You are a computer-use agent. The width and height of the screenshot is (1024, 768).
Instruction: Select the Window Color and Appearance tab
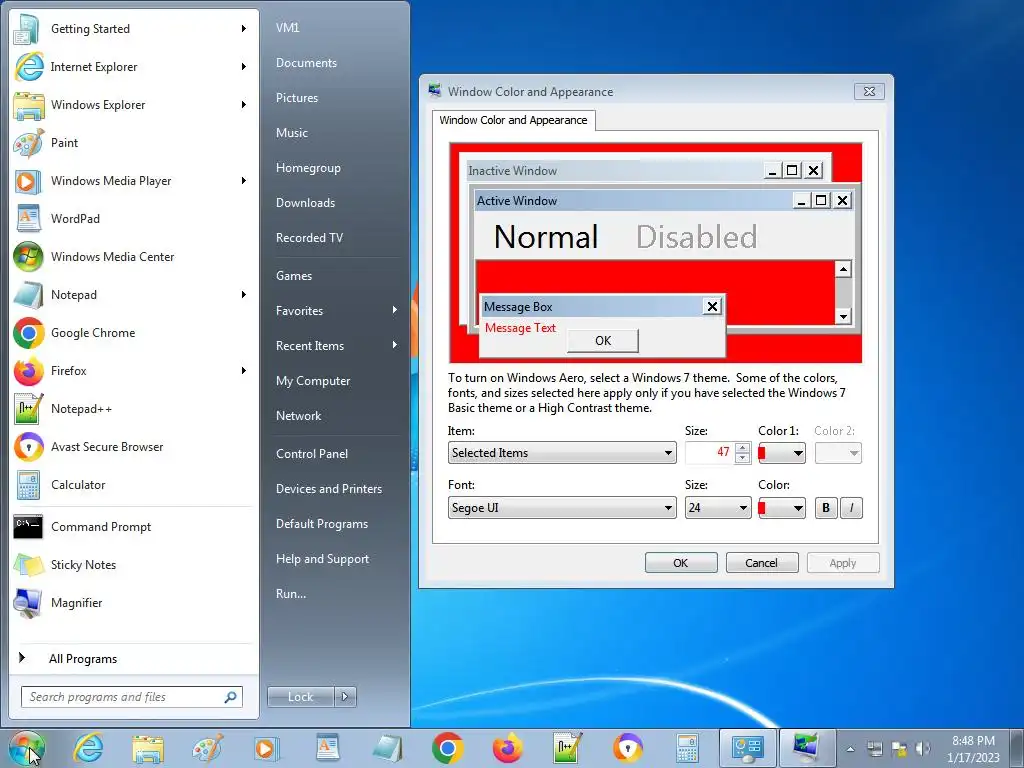point(513,120)
